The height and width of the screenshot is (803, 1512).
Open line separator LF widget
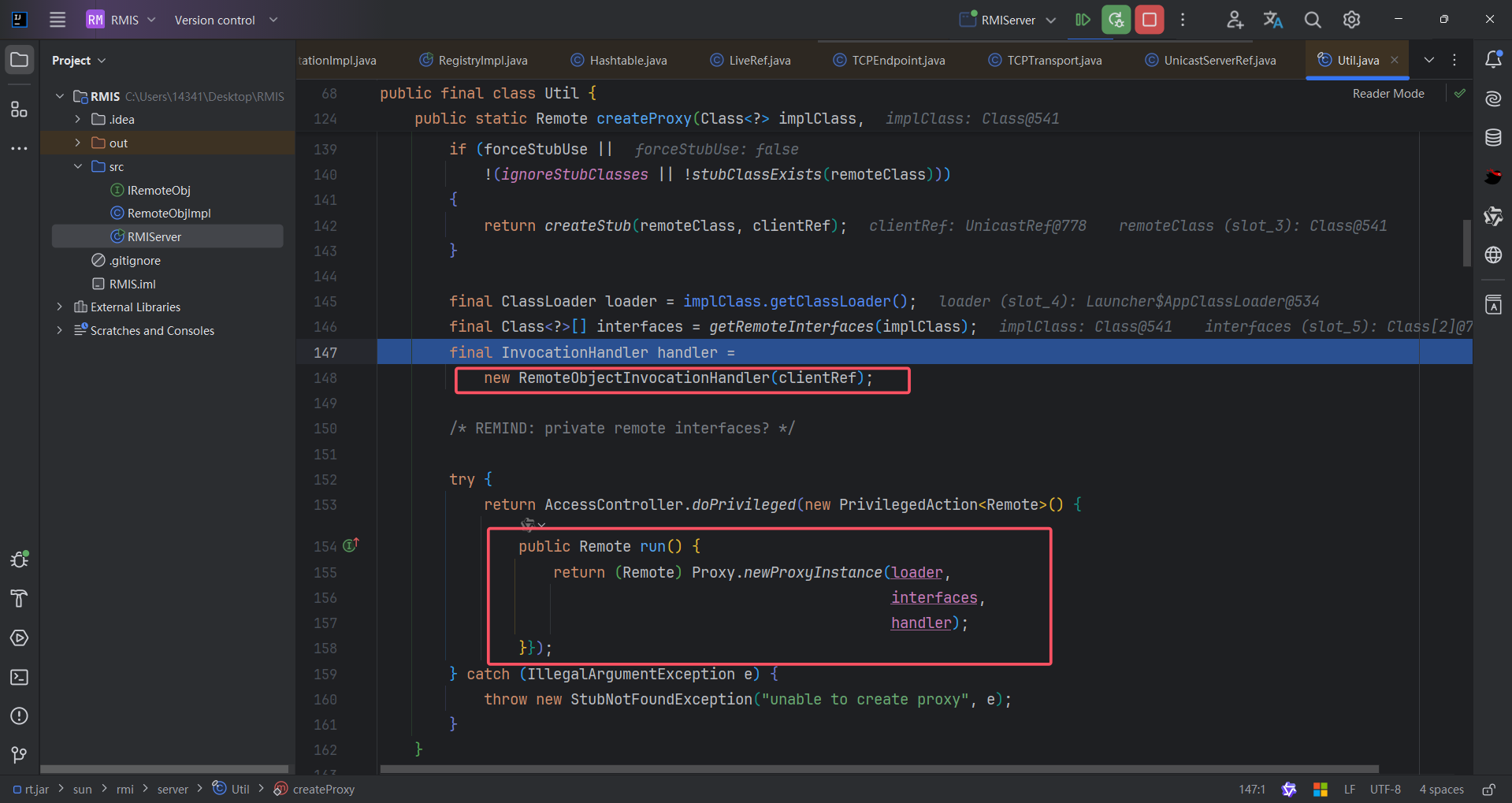1350,789
